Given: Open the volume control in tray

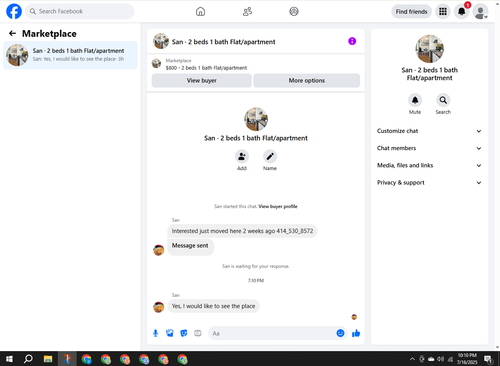Looking at the screenshot, I should [x=440, y=359].
